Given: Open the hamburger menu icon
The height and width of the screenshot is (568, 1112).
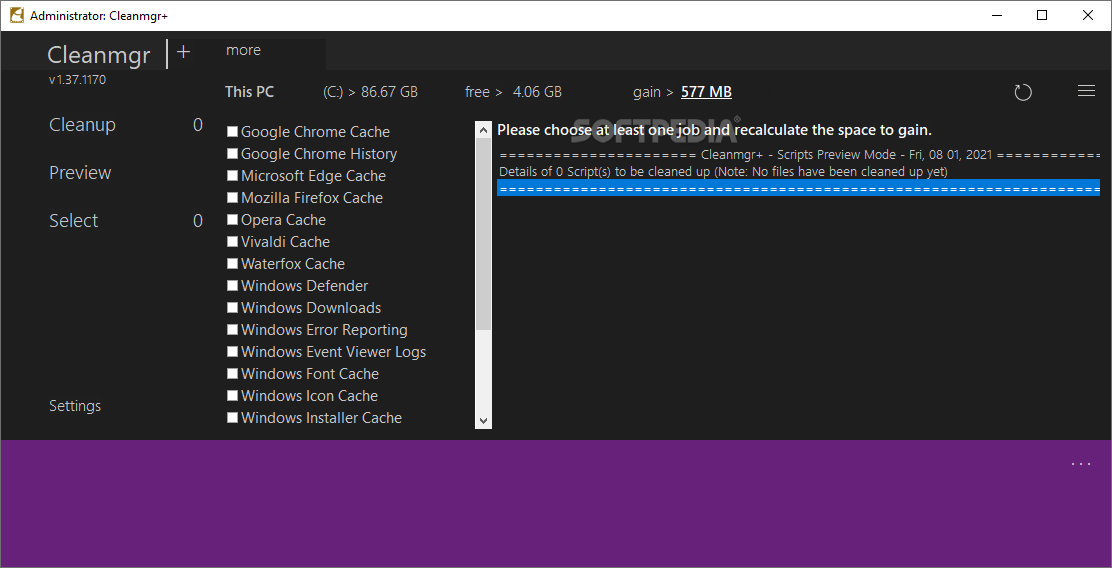Looking at the screenshot, I should click(1086, 91).
